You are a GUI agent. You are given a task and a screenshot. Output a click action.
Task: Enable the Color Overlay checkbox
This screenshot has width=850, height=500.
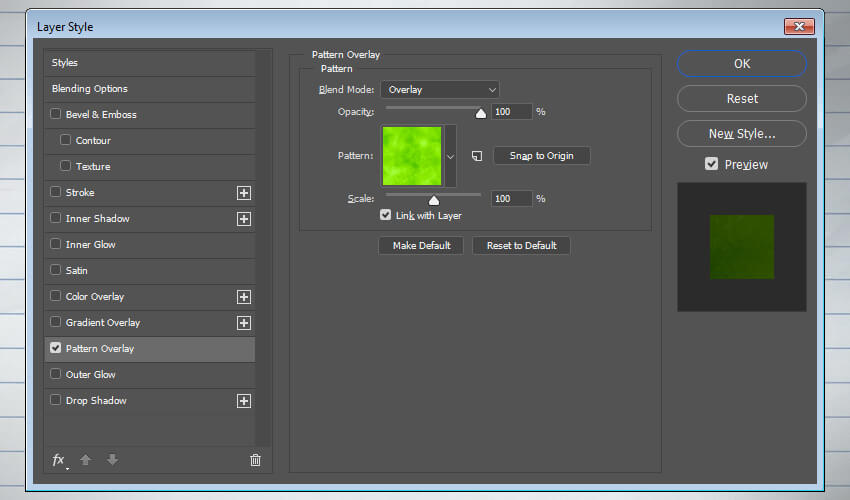coord(55,296)
